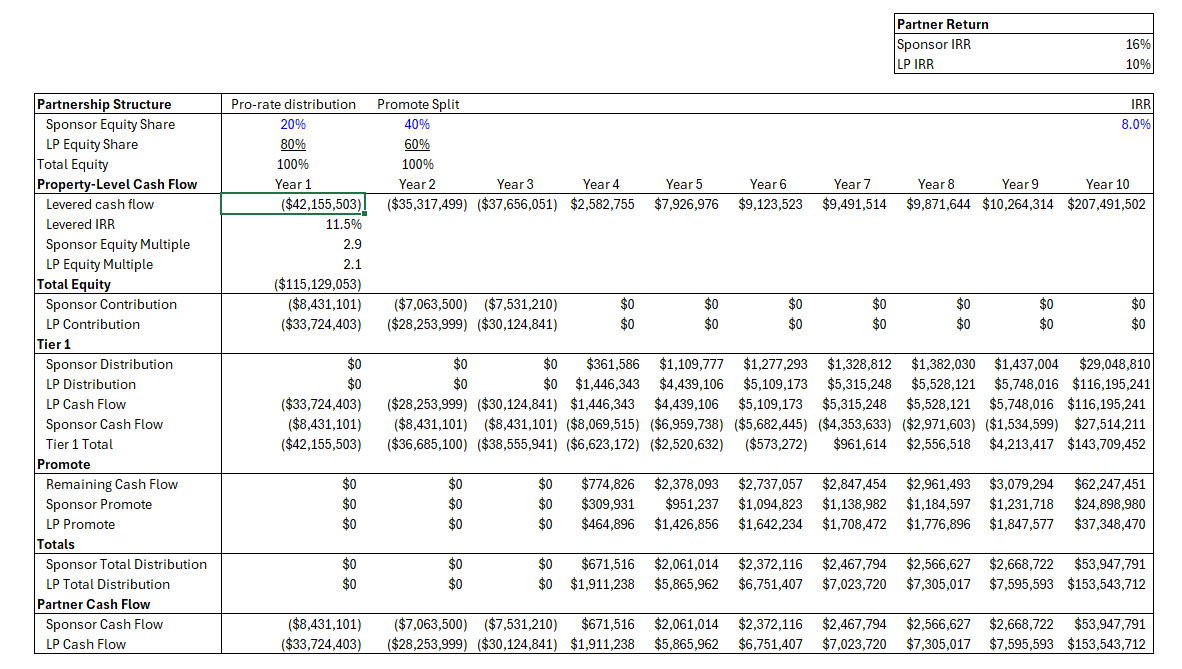The height and width of the screenshot is (669, 1182).
Task: Select the Promote Split column header
Action: click(x=418, y=104)
